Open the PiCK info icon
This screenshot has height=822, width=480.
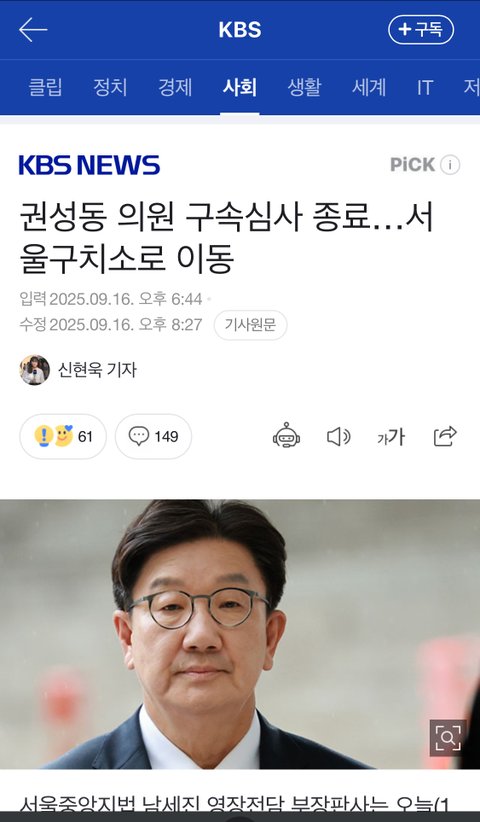click(x=450, y=165)
